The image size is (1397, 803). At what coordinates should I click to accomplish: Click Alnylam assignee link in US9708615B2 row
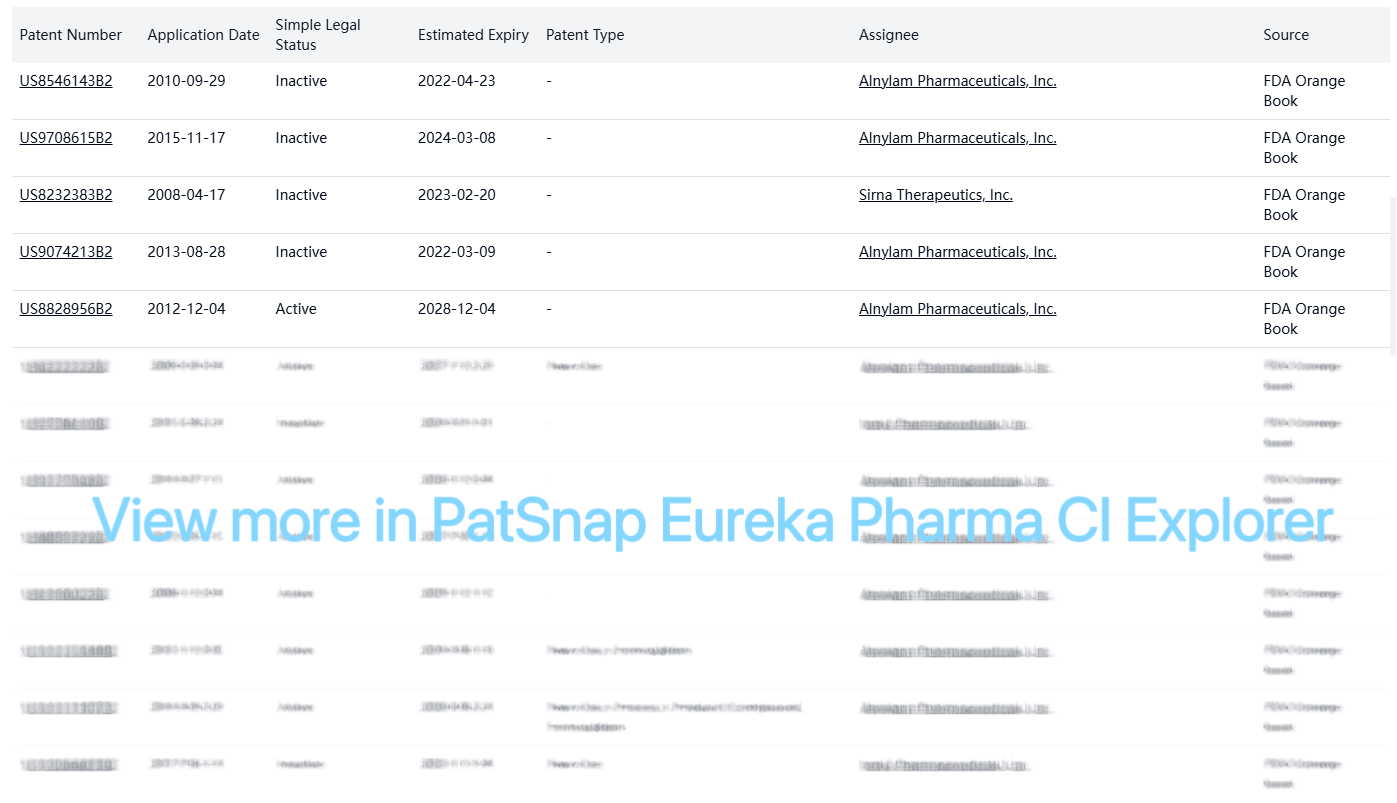[957, 138]
